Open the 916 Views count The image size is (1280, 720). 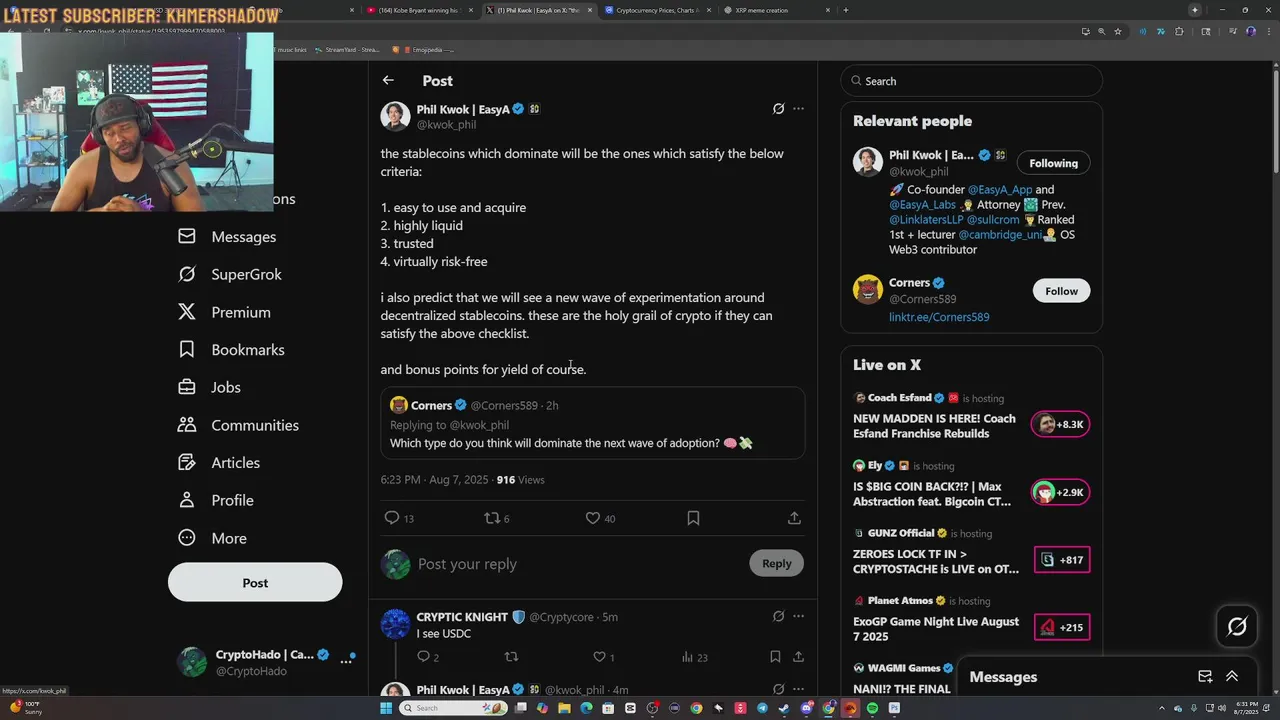click(520, 480)
